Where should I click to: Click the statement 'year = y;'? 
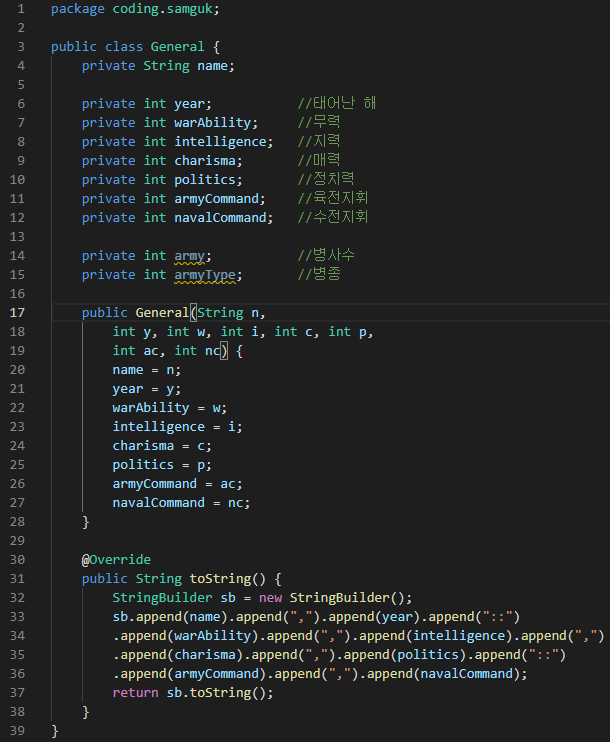point(147,389)
